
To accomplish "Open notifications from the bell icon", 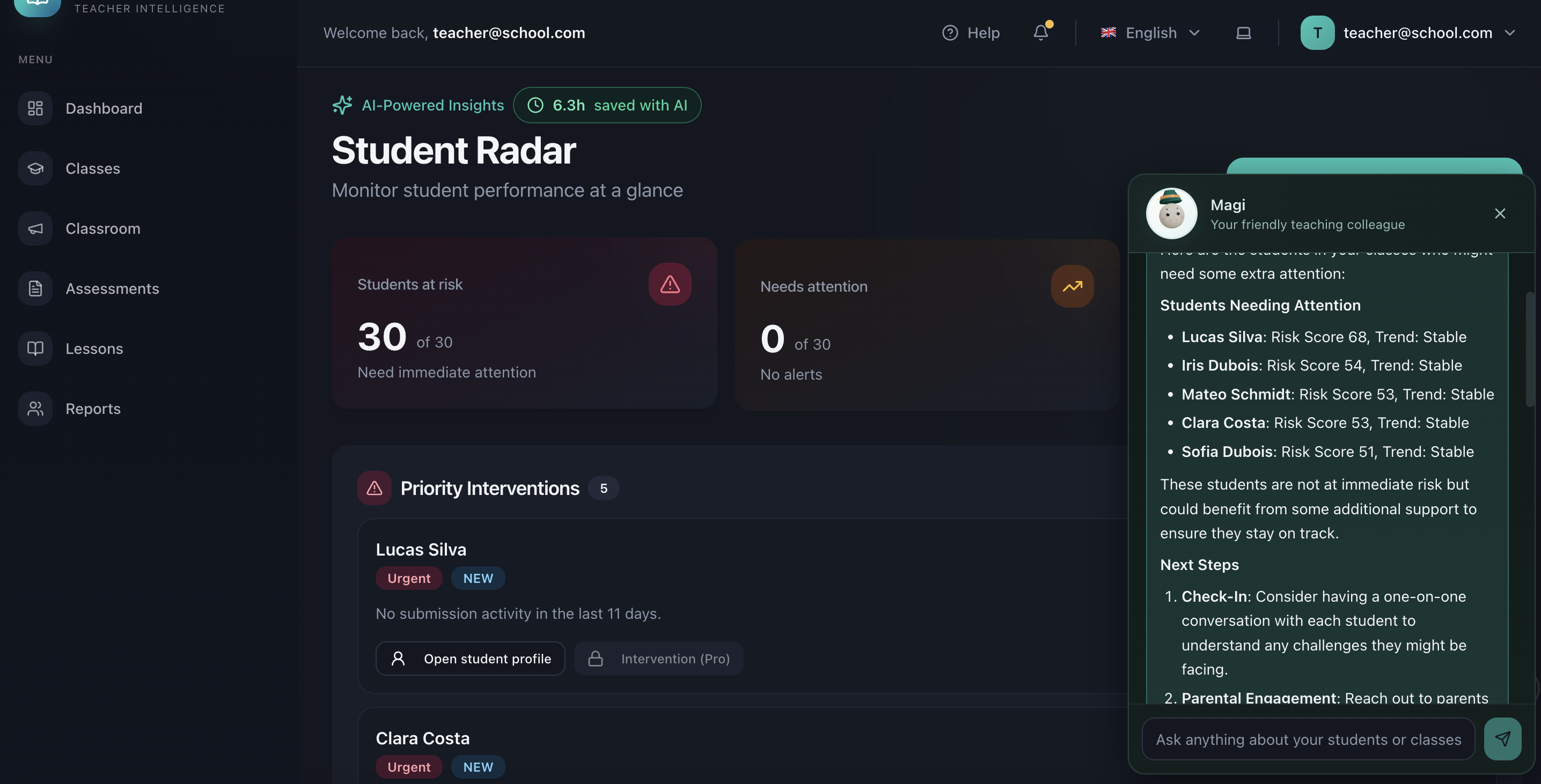I will 1041,33.
